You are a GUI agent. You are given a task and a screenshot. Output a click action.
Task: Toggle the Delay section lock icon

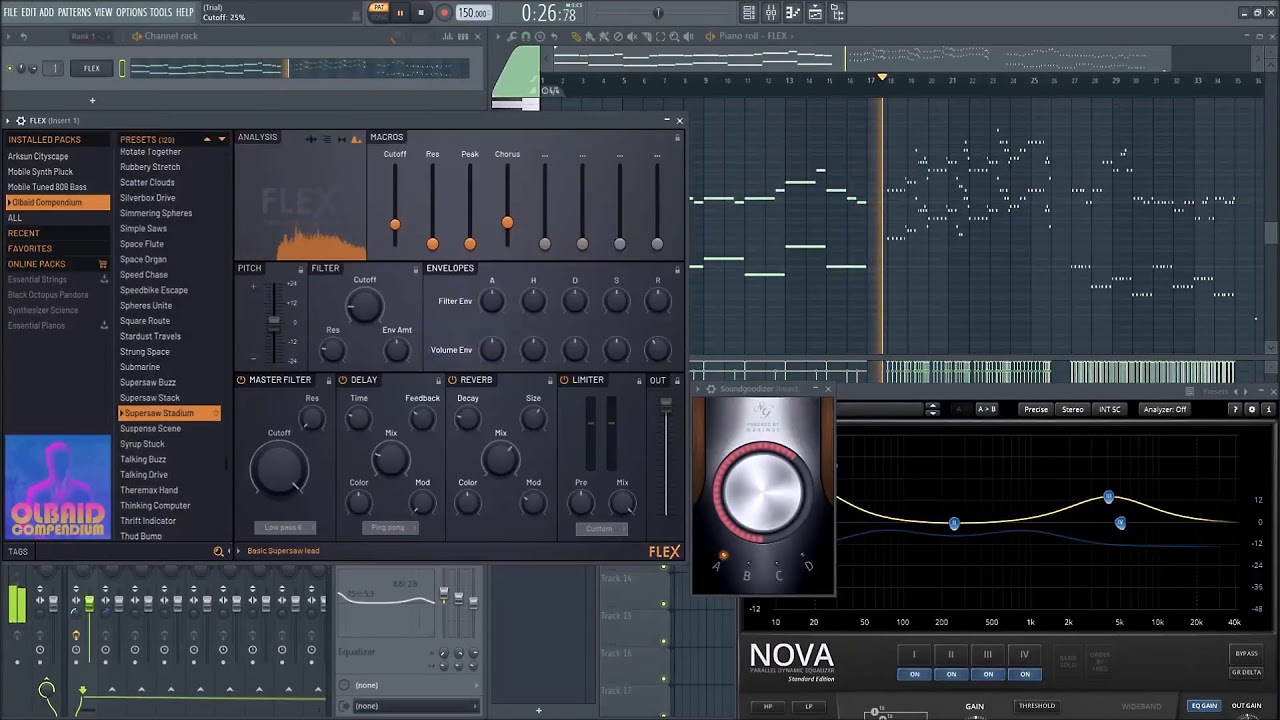(x=438, y=381)
